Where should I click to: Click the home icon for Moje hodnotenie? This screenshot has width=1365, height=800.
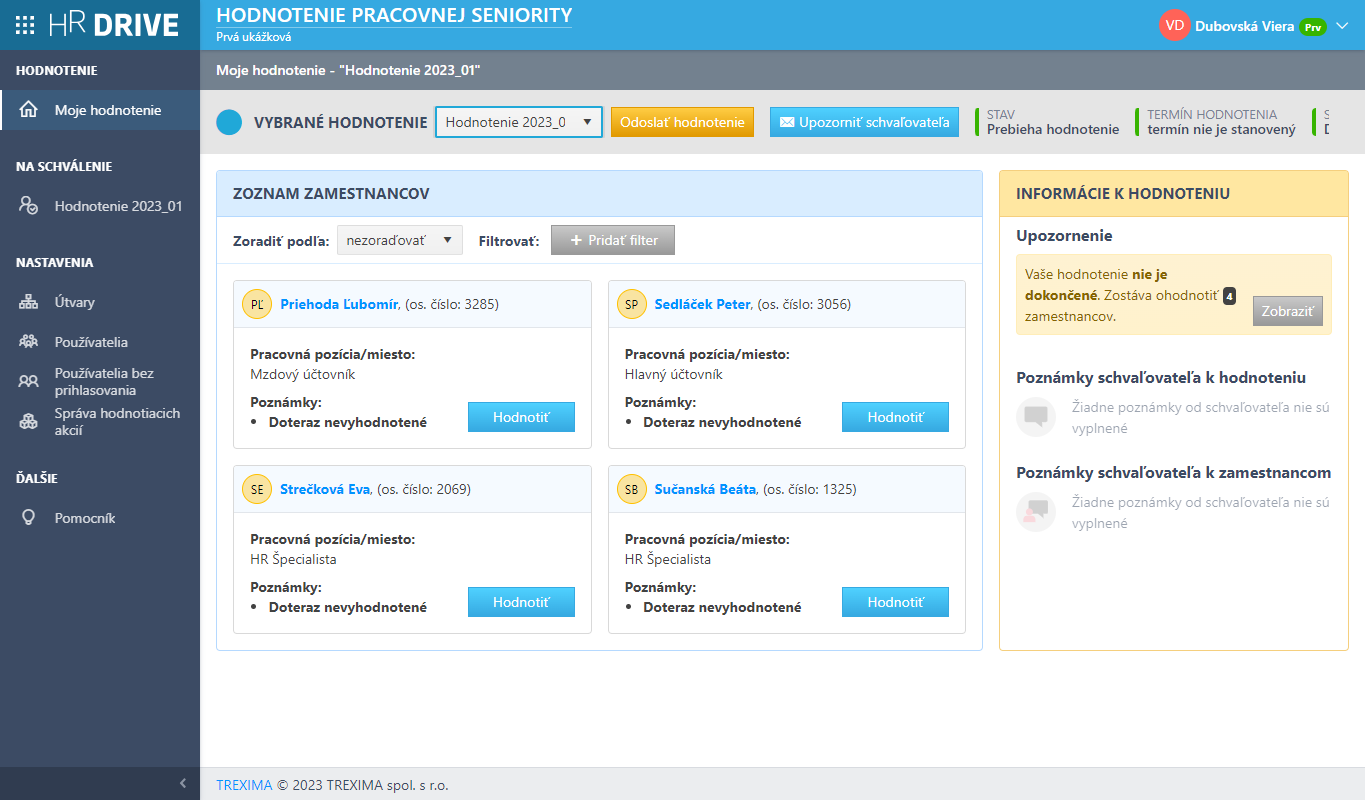(29, 110)
